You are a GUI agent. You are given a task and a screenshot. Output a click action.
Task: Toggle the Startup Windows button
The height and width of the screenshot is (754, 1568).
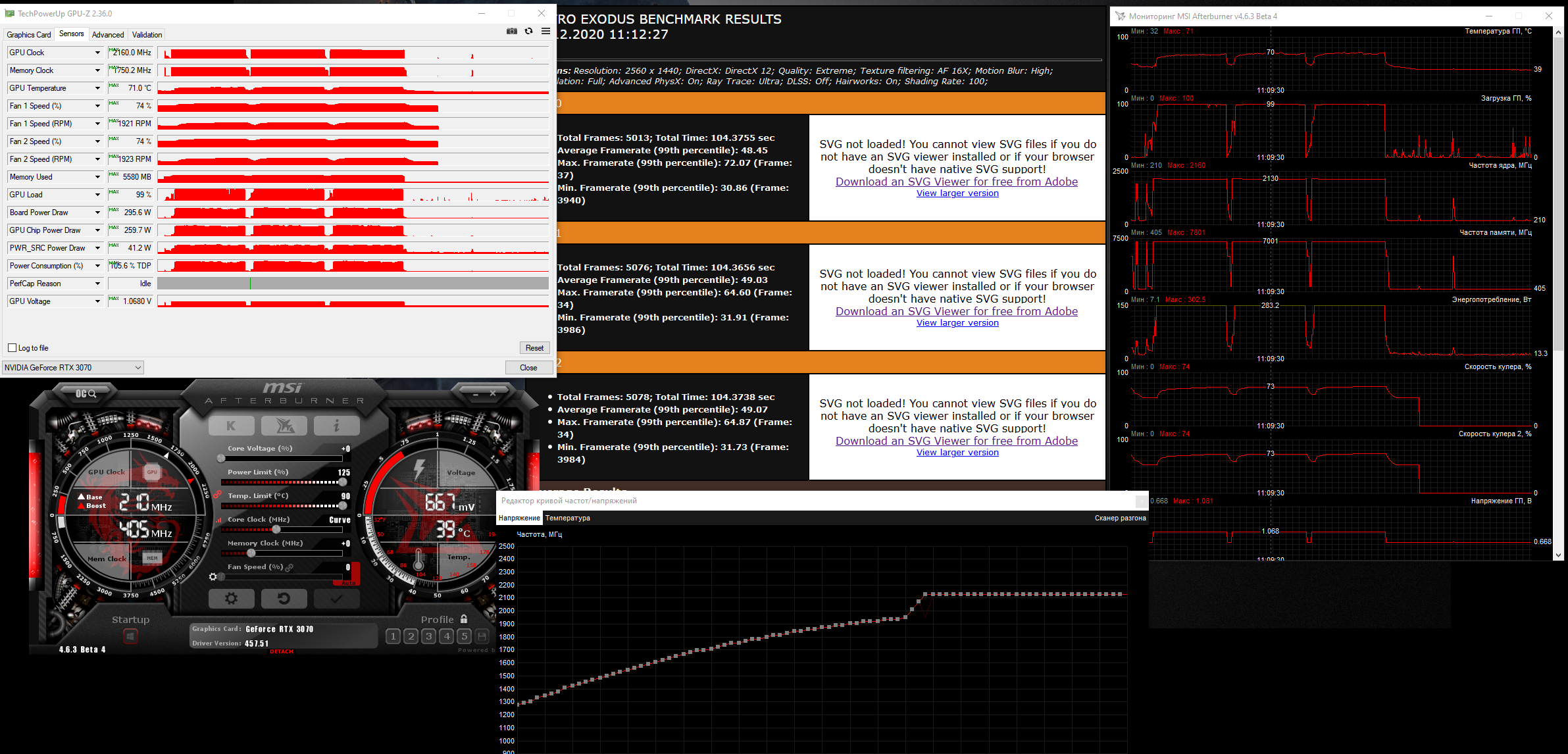(130, 636)
